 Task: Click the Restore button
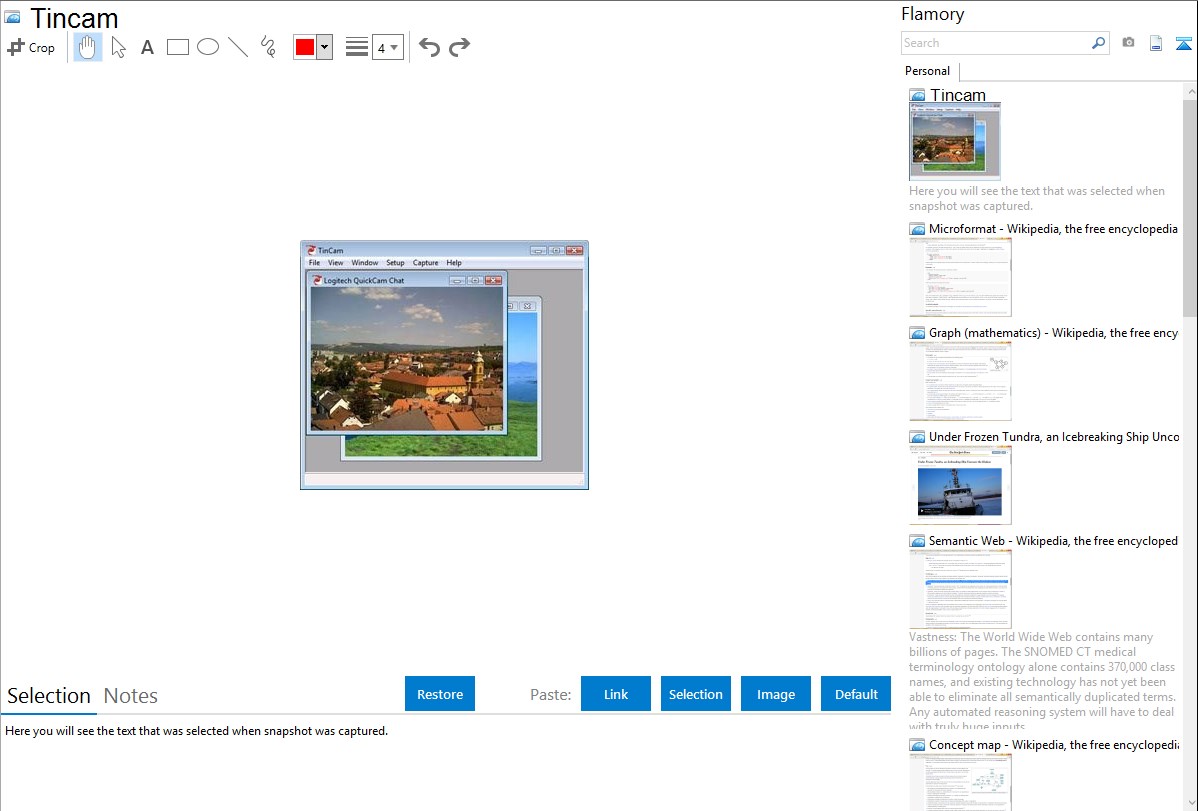point(440,694)
